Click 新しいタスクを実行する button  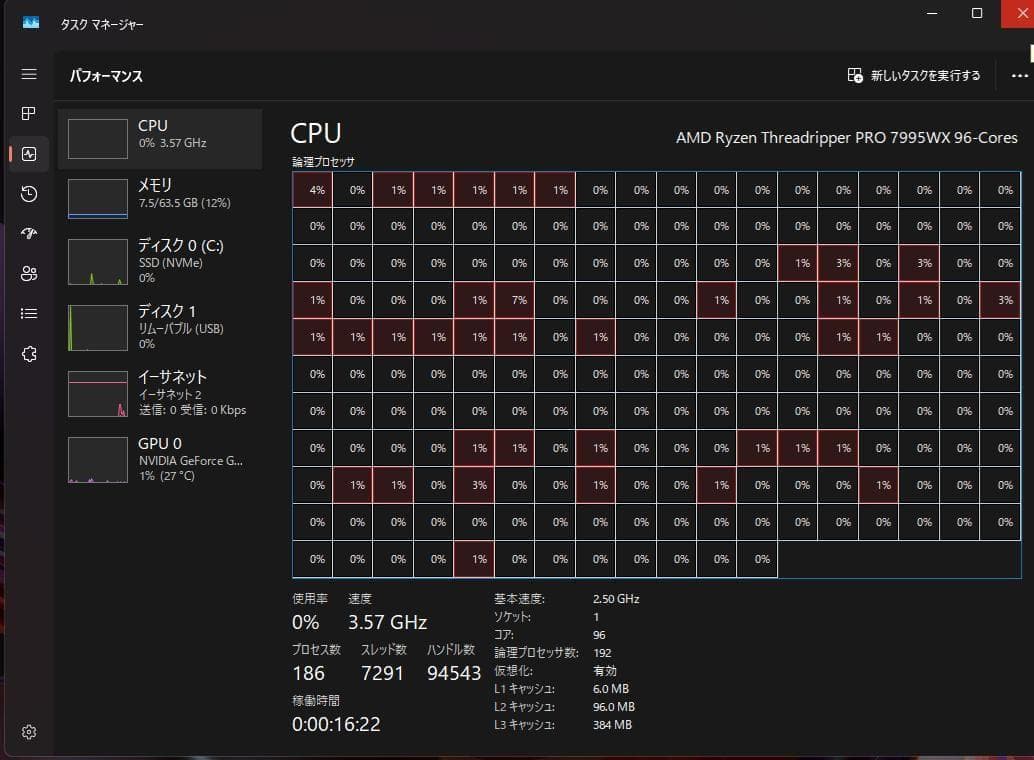(912, 75)
